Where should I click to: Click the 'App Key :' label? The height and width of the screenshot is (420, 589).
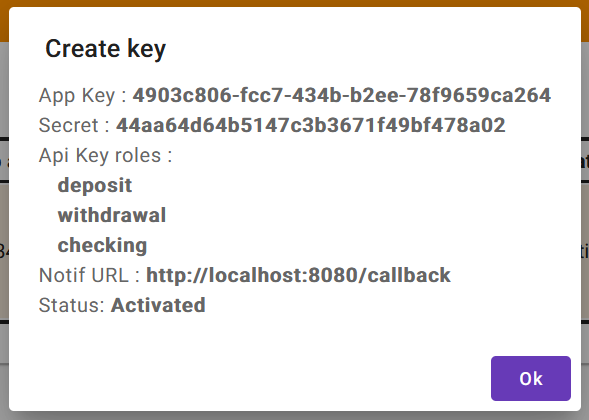point(83,95)
